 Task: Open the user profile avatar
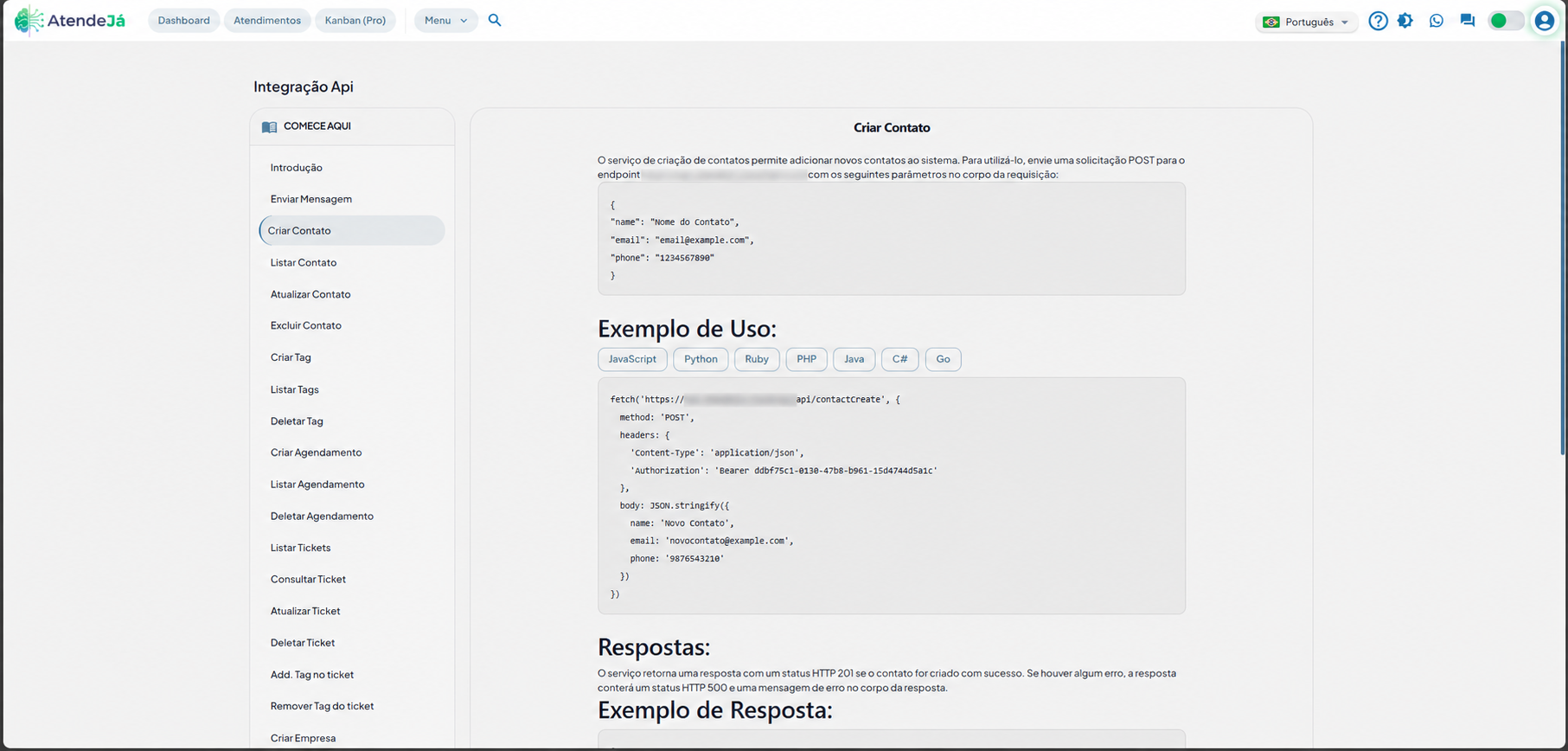[x=1544, y=21]
